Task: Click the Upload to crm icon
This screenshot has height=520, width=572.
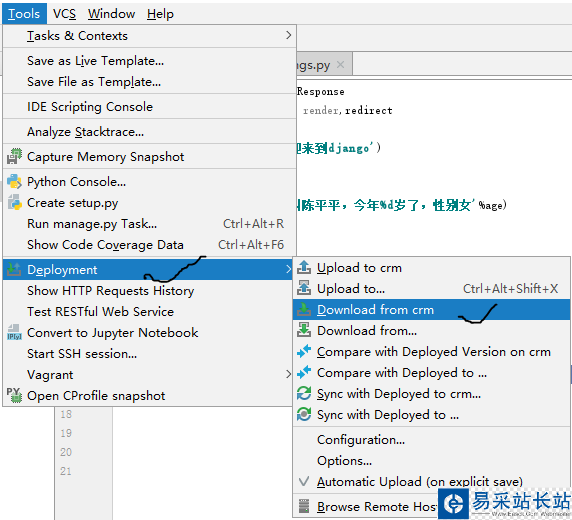Action: (x=304, y=268)
